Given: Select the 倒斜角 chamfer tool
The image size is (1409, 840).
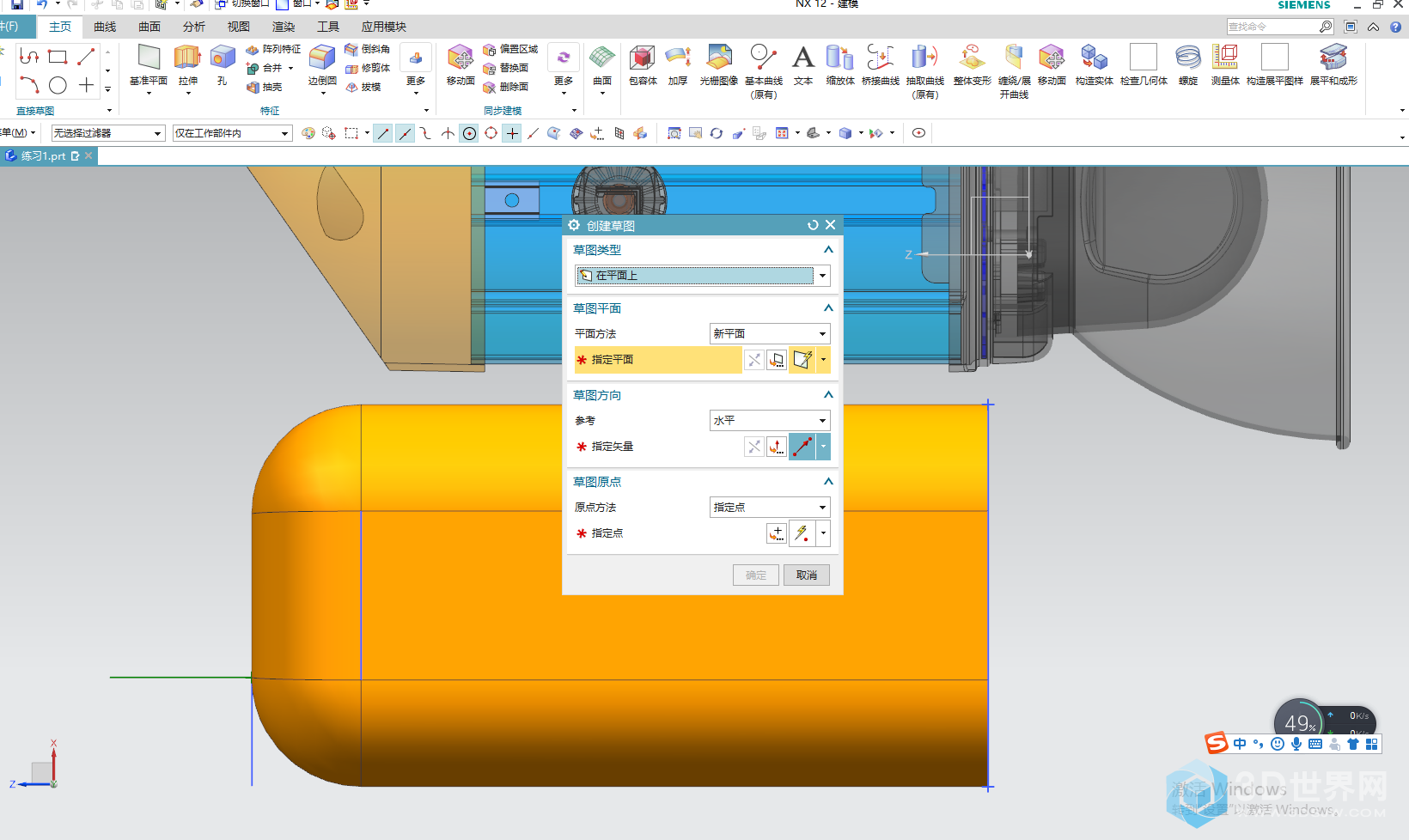Looking at the screenshot, I should [367, 49].
